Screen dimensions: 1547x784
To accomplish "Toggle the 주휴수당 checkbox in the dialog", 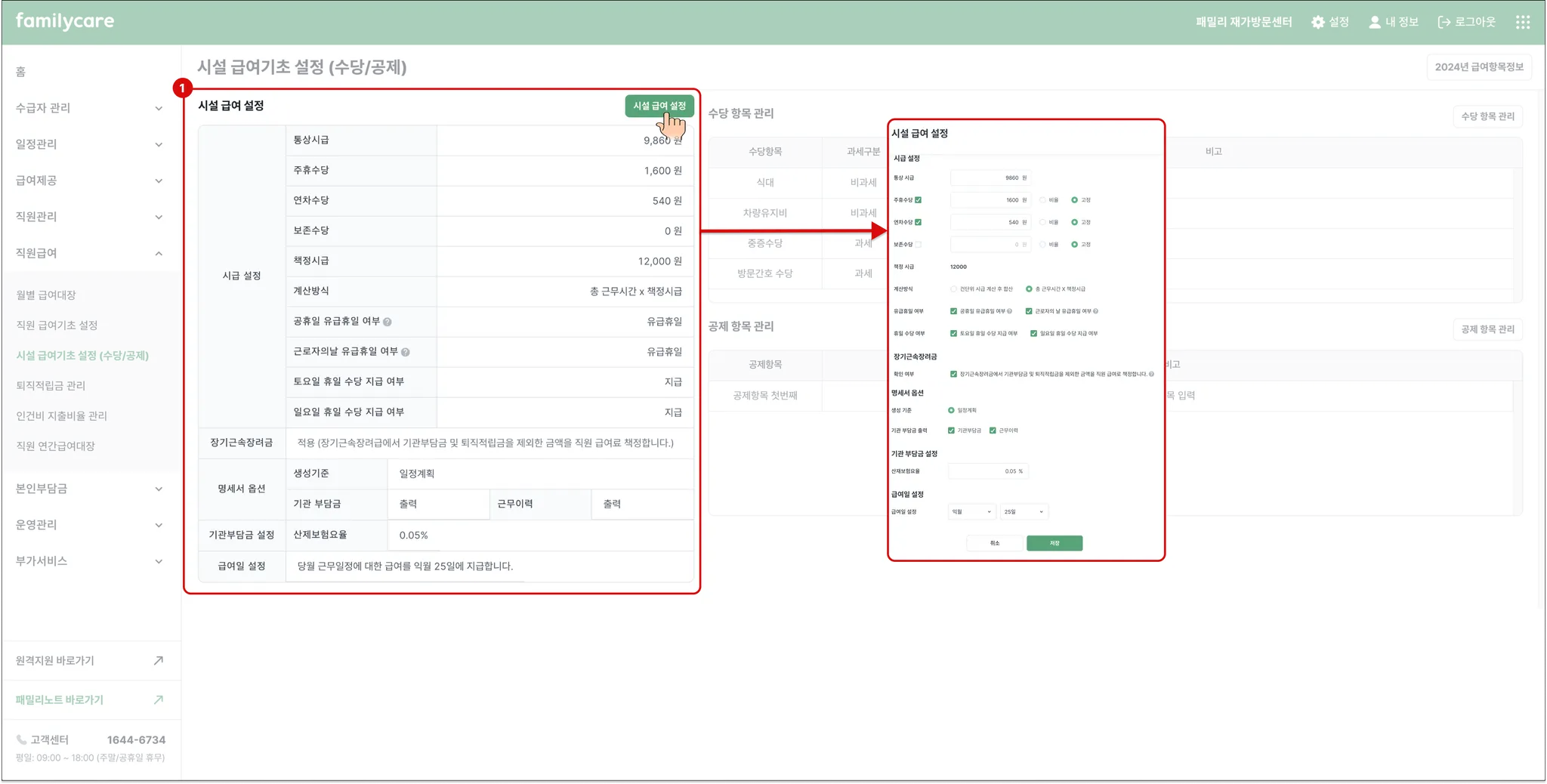I will coord(919,200).
